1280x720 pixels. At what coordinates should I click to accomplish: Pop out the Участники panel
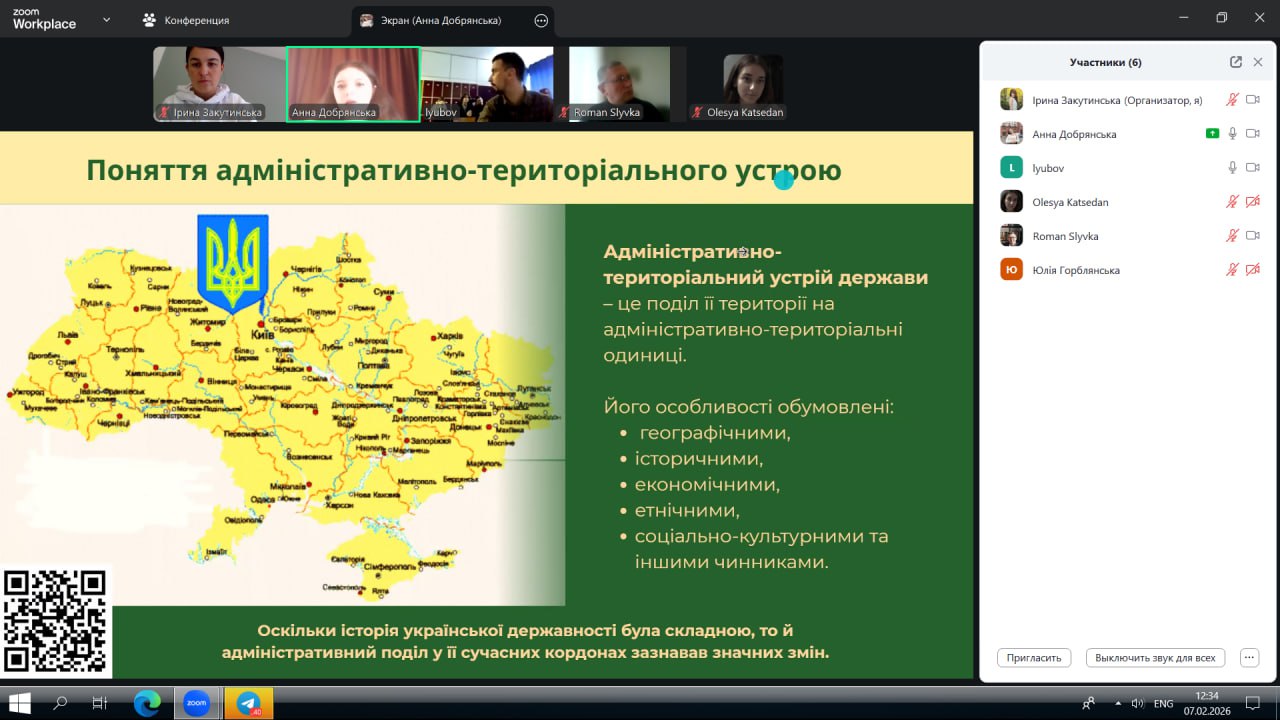pyautogui.click(x=1236, y=62)
